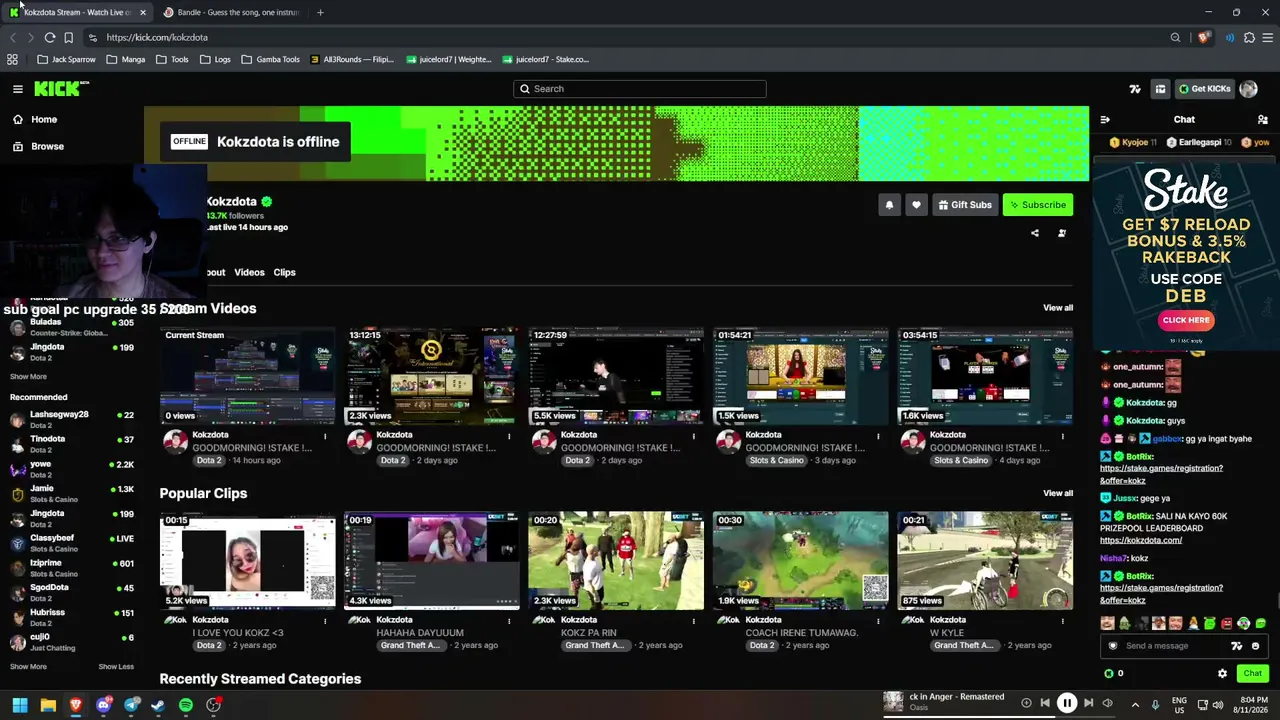Open options for I LOVE YOU KOKZ clip
1280x720 pixels.
click(x=325, y=621)
